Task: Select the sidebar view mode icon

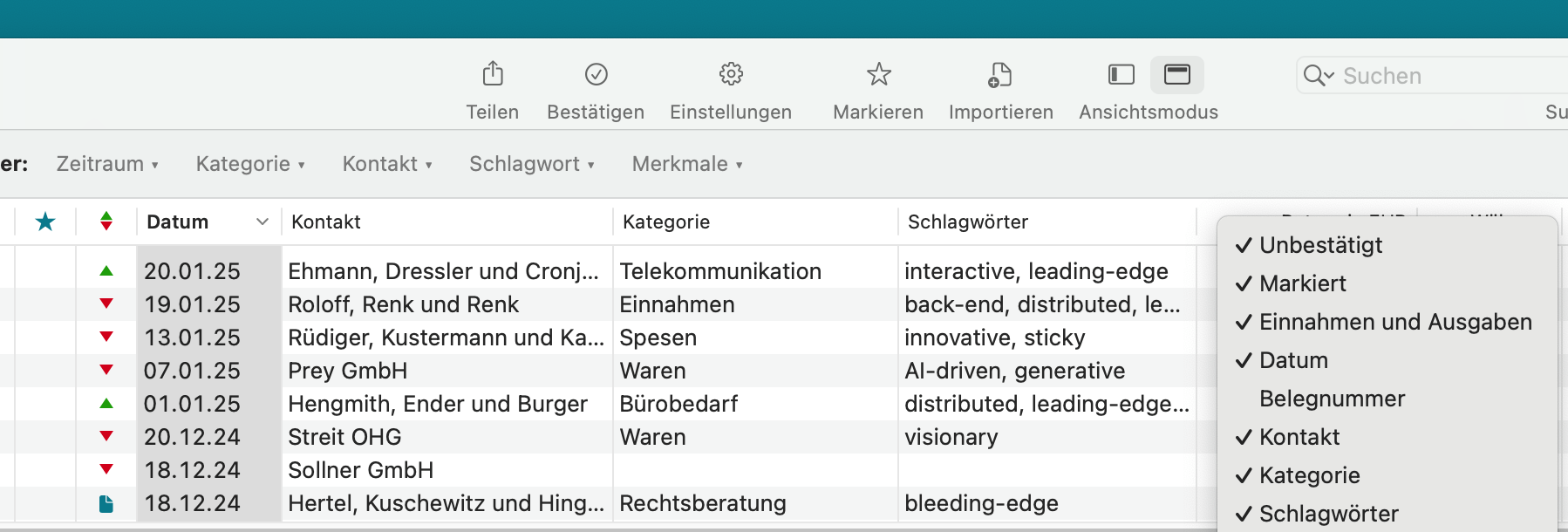Action: click(1121, 75)
